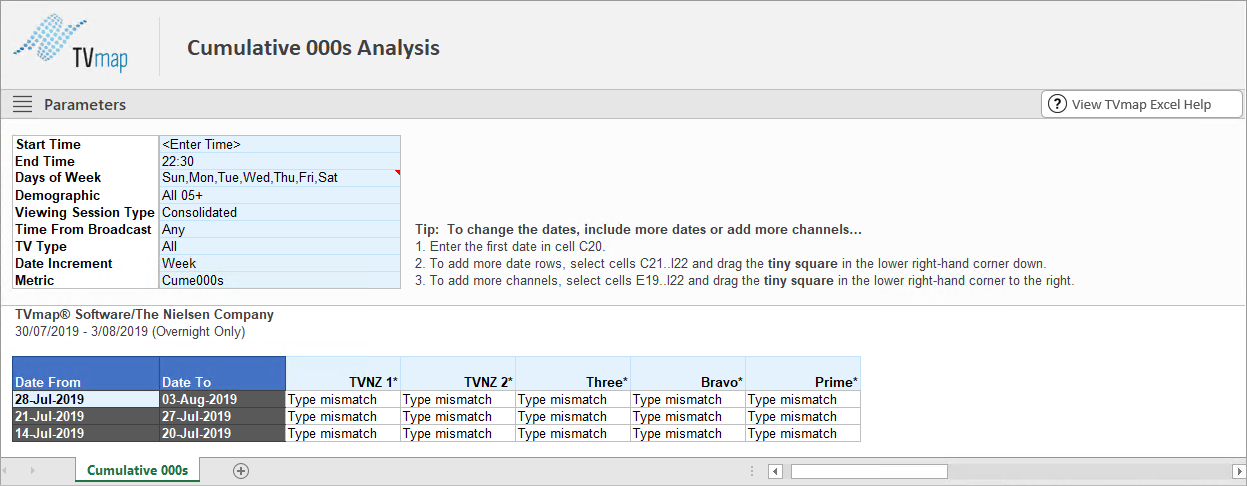
Task: Click Prime Type mismatch for 21-Jul-2019
Action: (803, 416)
